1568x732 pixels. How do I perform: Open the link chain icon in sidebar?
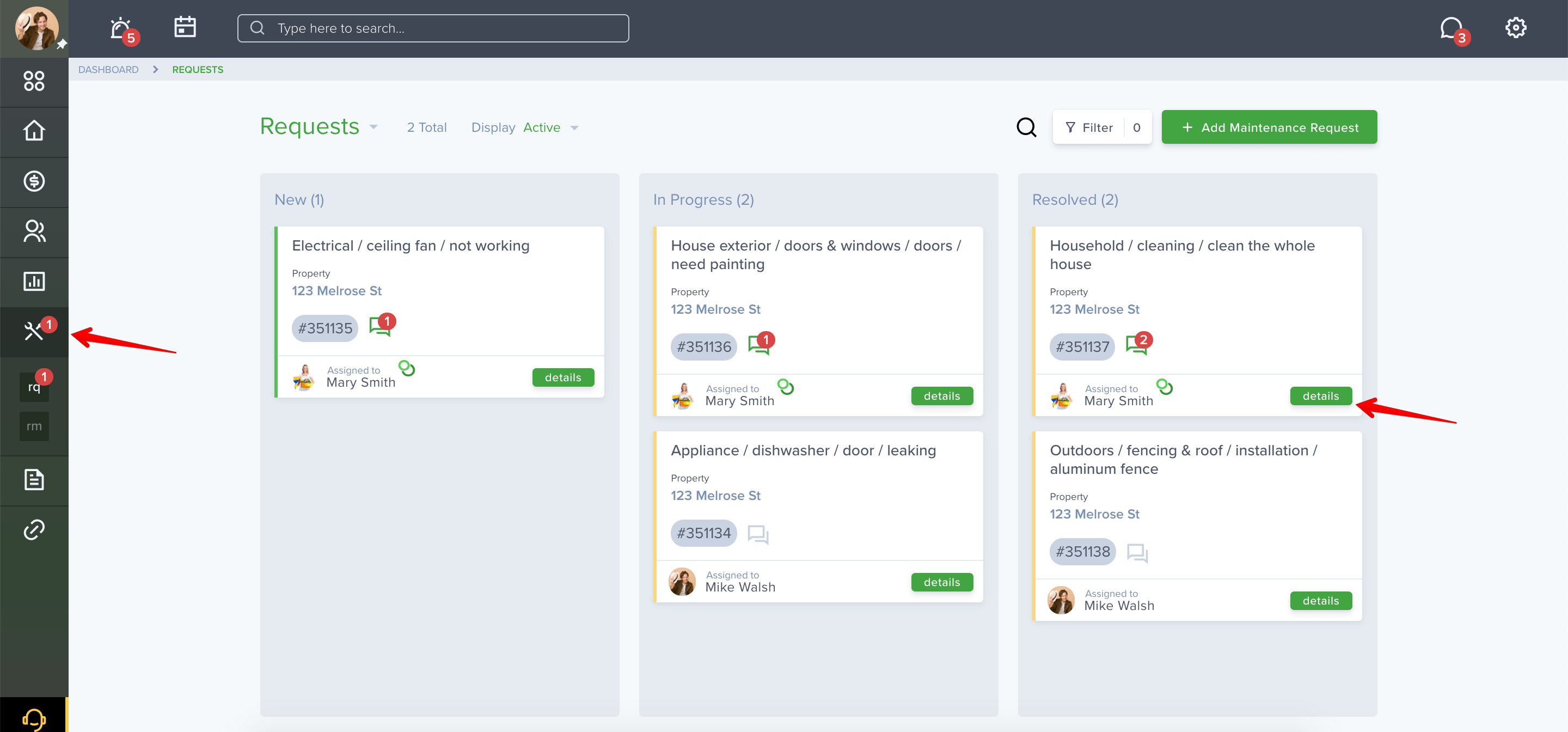click(x=34, y=530)
